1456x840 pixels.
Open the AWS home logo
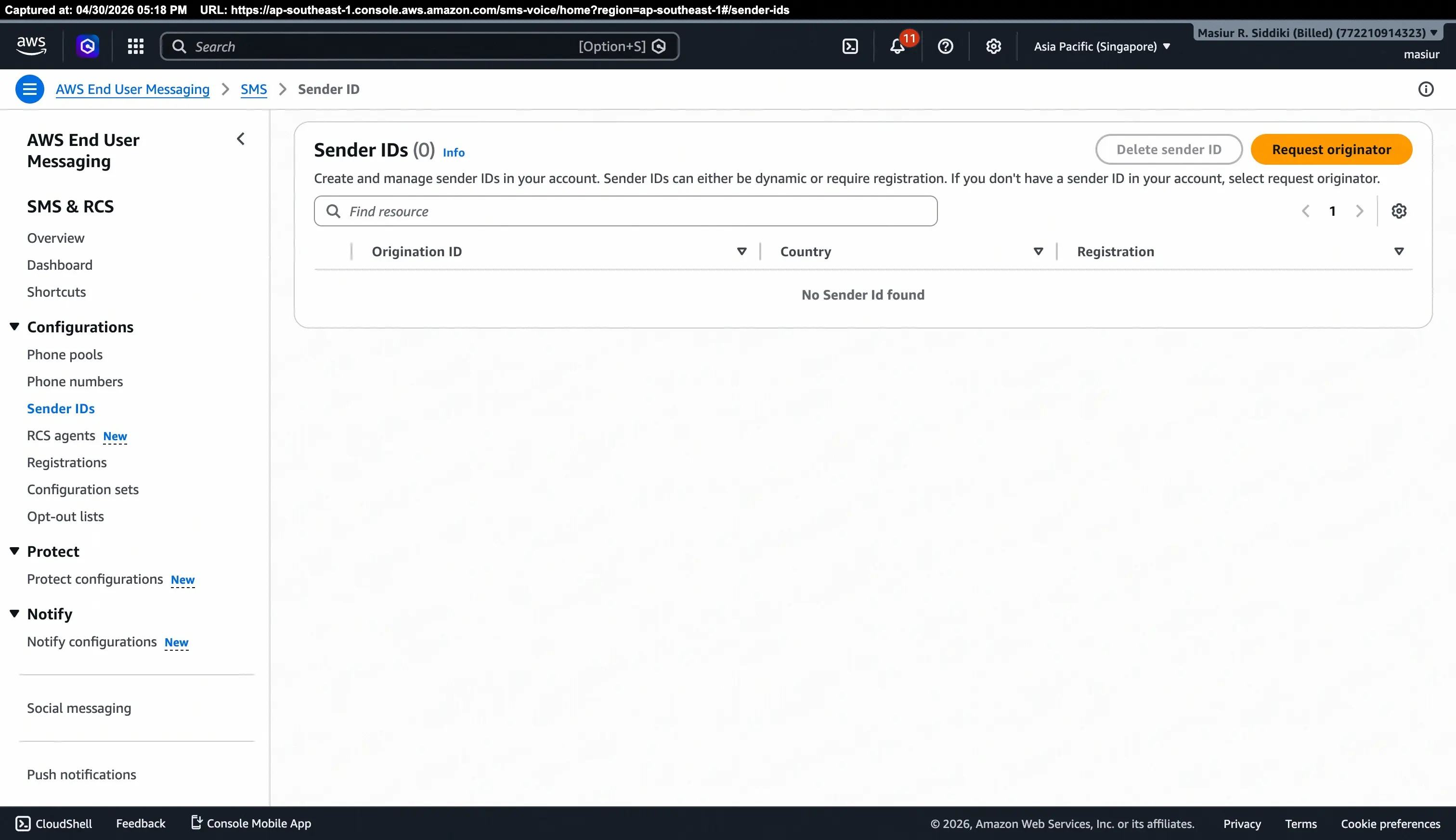tap(31, 46)
